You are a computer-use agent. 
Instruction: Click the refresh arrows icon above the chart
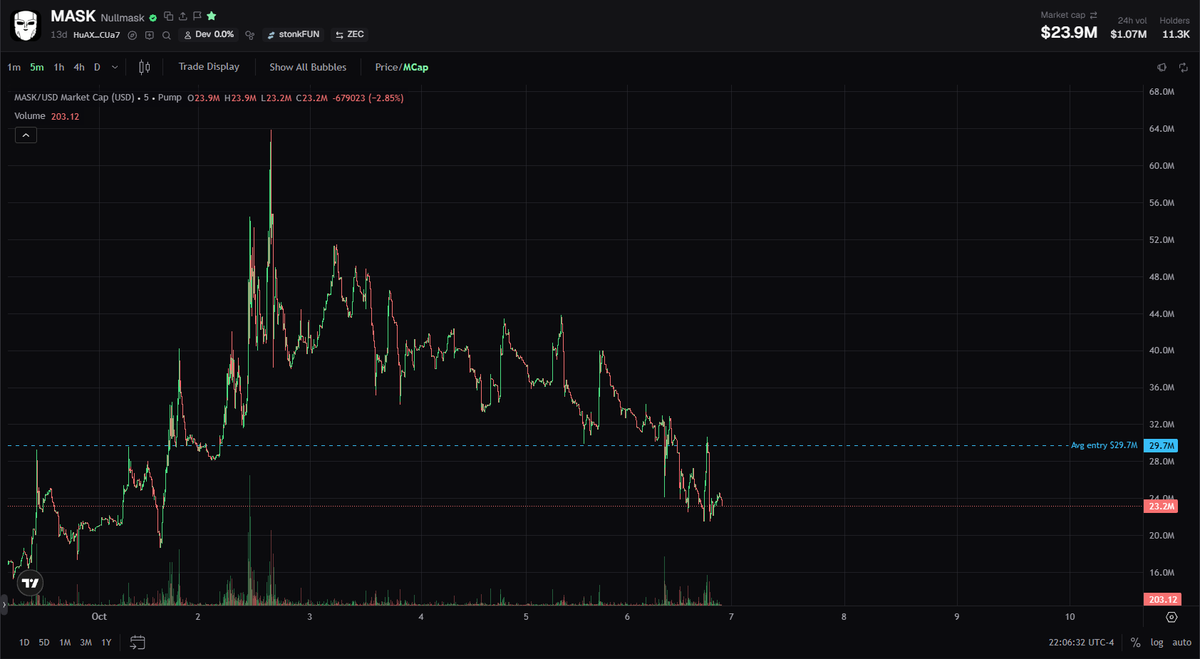(x=1181, y=67)
